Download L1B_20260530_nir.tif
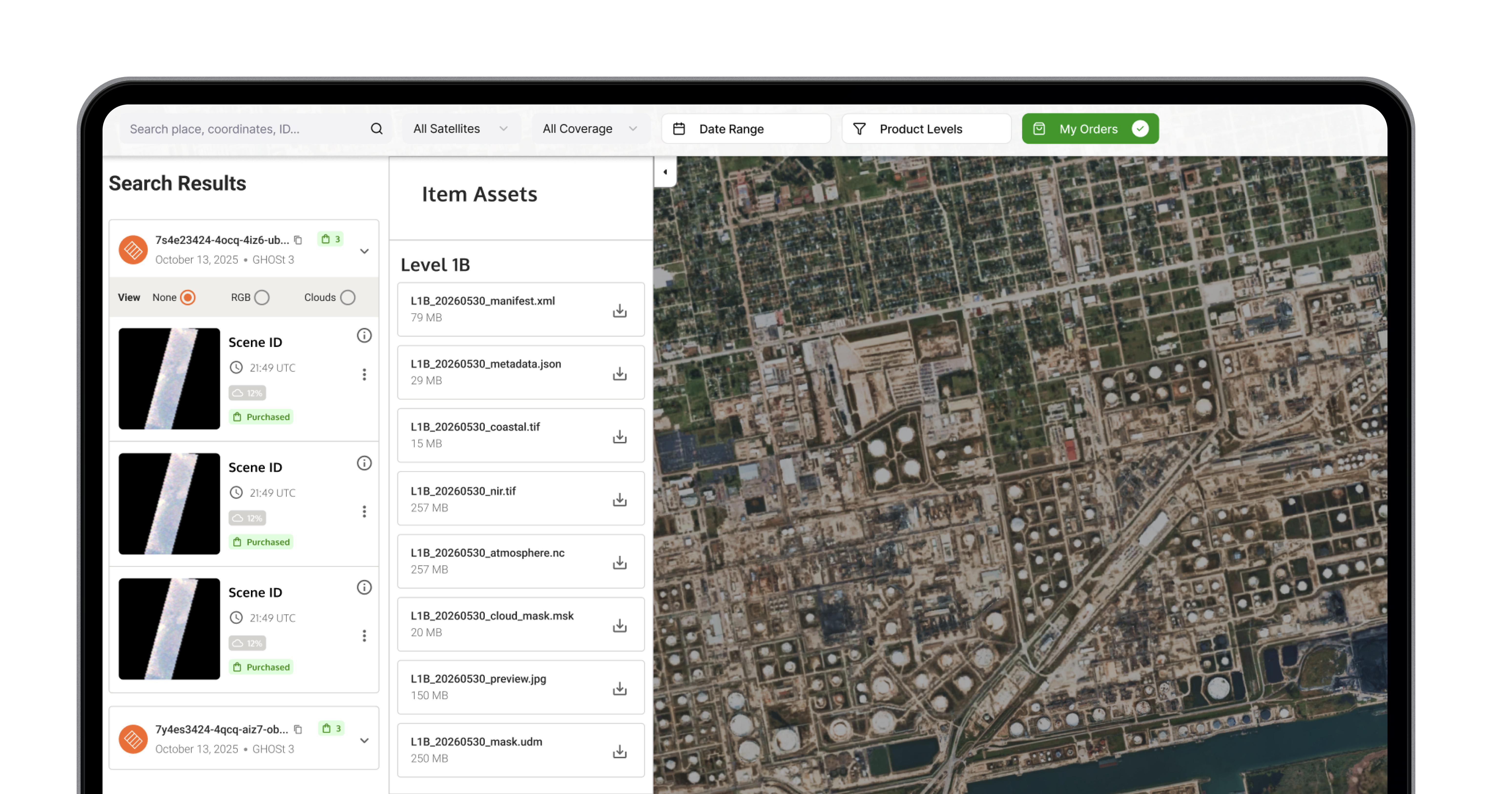Screen dimensions: 1512x794 point(620,499)
